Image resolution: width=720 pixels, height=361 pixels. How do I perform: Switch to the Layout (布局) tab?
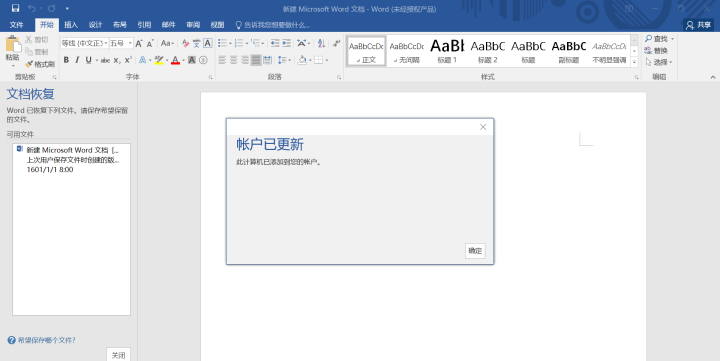coord(119,25)
